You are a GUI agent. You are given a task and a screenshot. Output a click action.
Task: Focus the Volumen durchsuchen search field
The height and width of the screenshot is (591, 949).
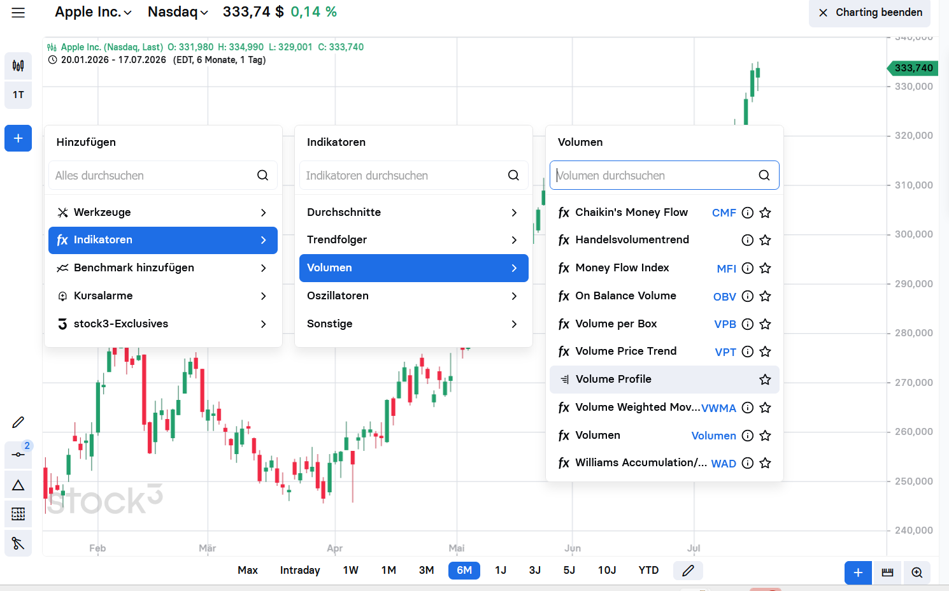pyautogui.click(x=665, y=175)
